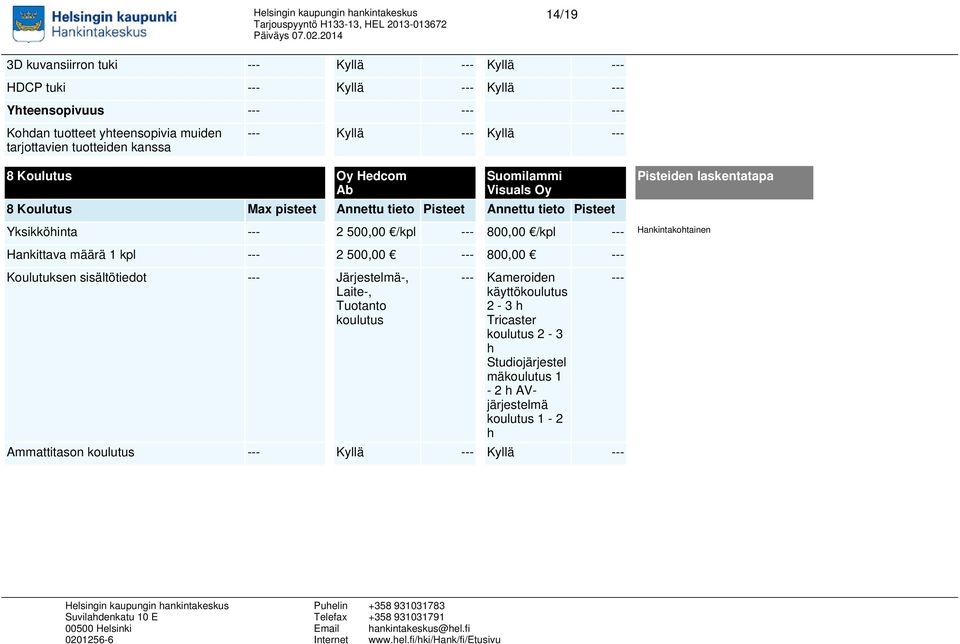
Task: Click the business ID 0201256-6
Action: pyautogui.click(x=89, y=640)
